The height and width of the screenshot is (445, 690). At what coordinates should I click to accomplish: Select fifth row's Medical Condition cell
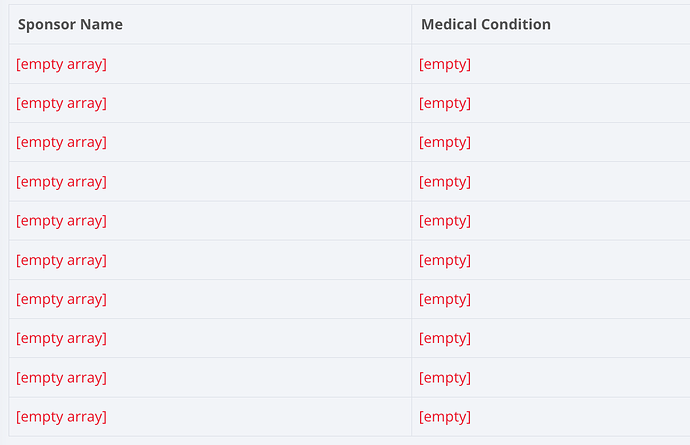pos(445,220)
